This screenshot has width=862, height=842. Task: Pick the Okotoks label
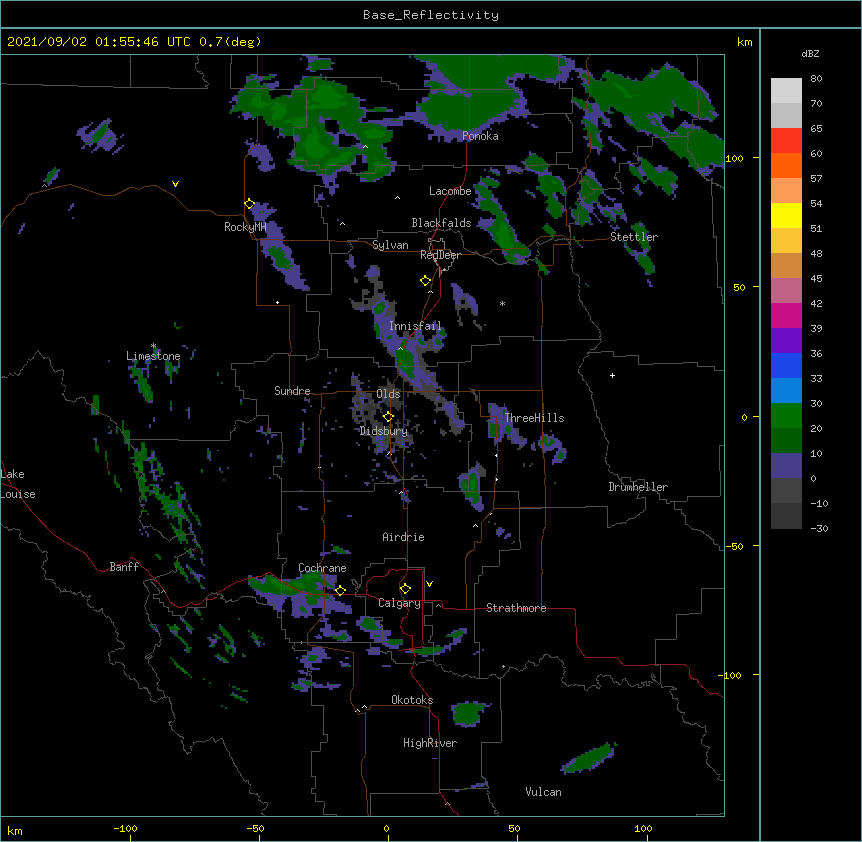click(x=412, y=700)
